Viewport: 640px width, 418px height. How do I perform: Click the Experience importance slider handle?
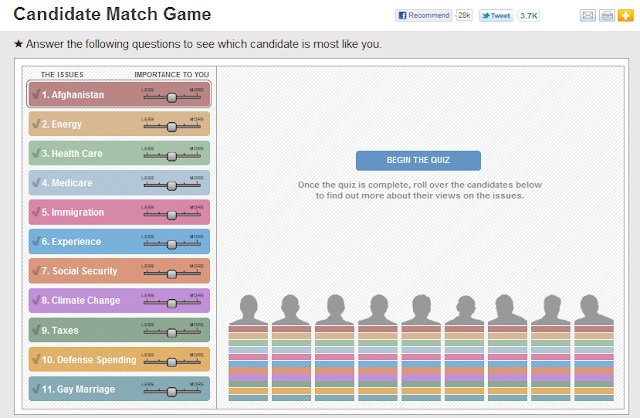click(172, 244)
